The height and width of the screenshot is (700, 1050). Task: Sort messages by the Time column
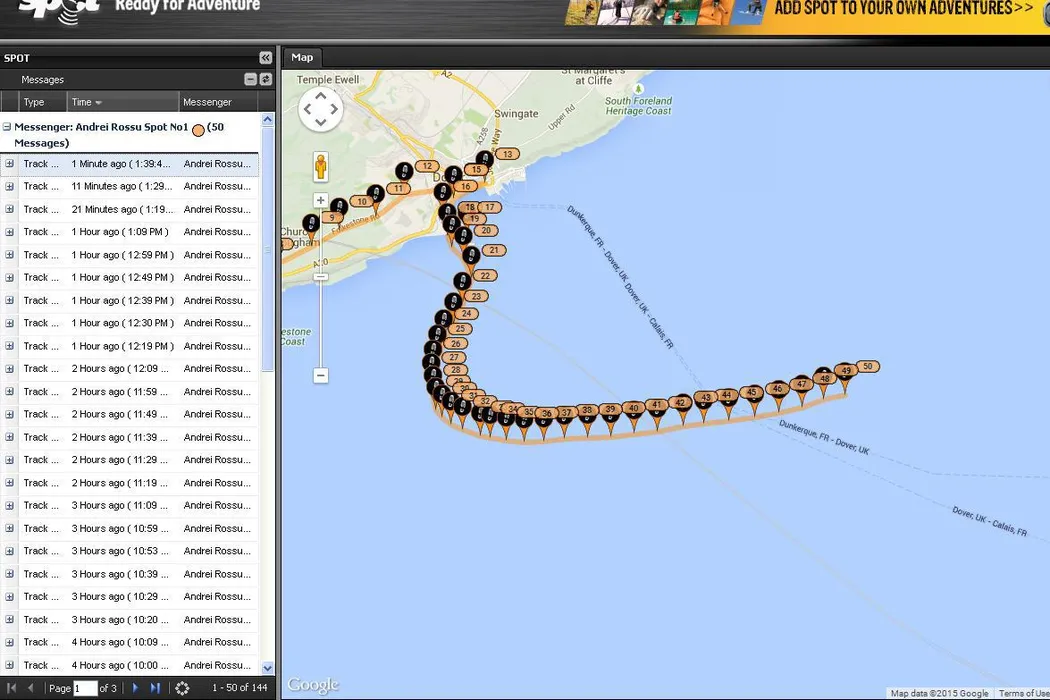86,102
